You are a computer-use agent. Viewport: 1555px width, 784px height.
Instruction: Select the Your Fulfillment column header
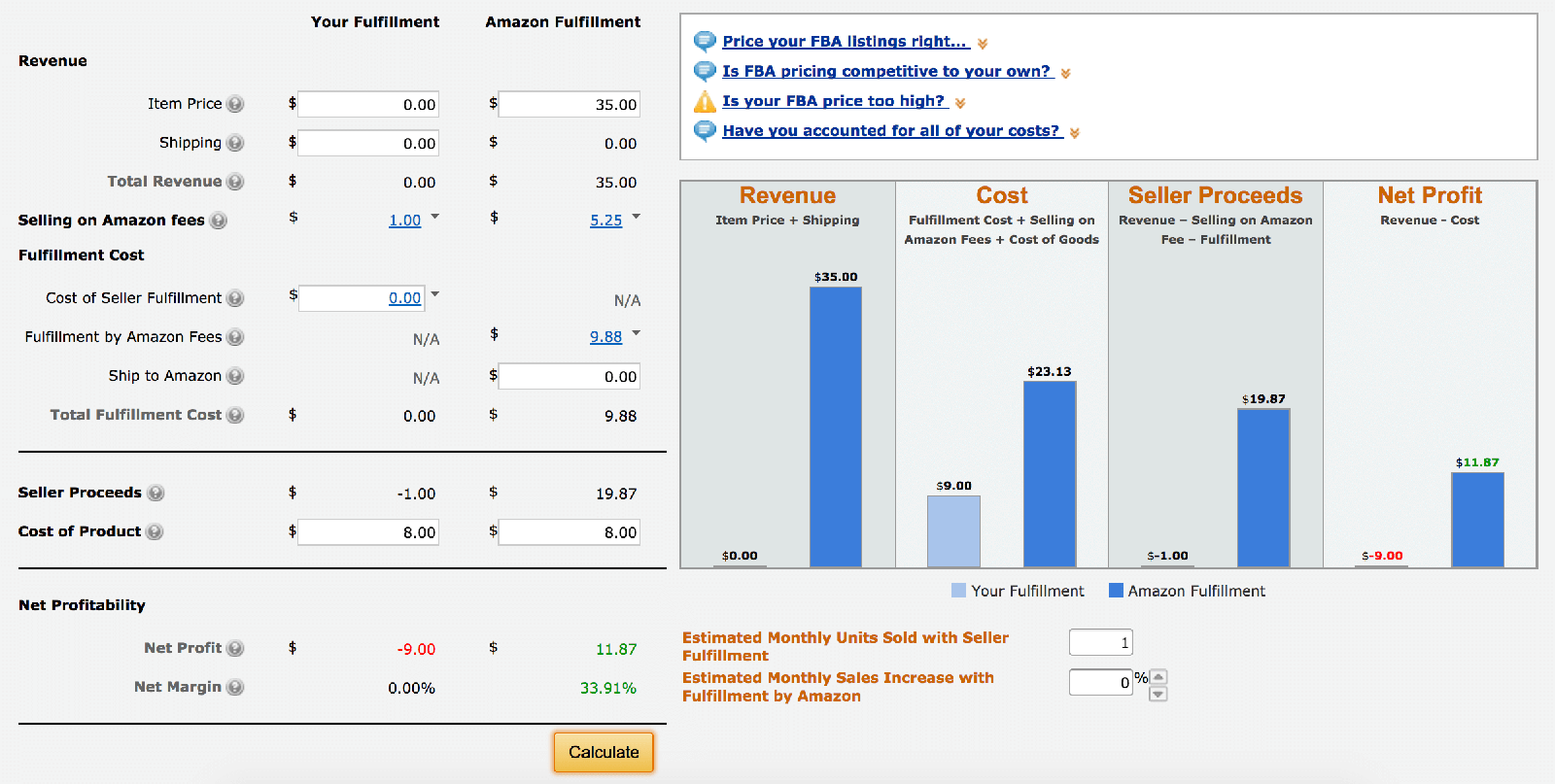coord(375,21)
